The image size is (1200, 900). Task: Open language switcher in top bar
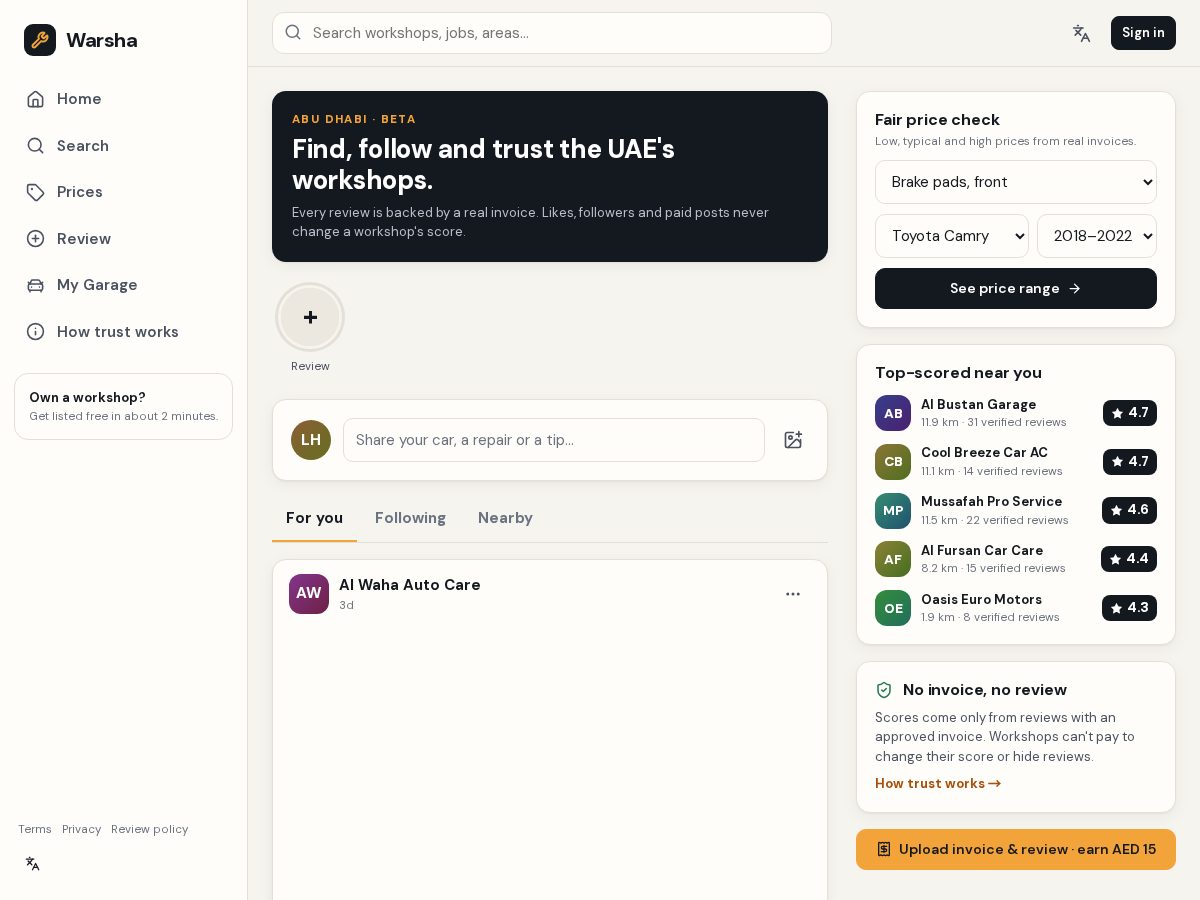pyautogui.click(x=1081, y=33)
